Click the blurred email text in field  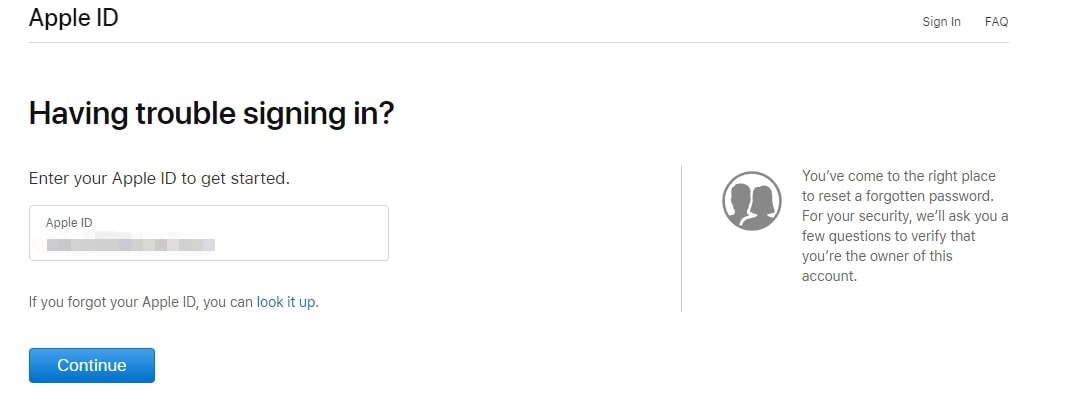(x=131, y=243)
